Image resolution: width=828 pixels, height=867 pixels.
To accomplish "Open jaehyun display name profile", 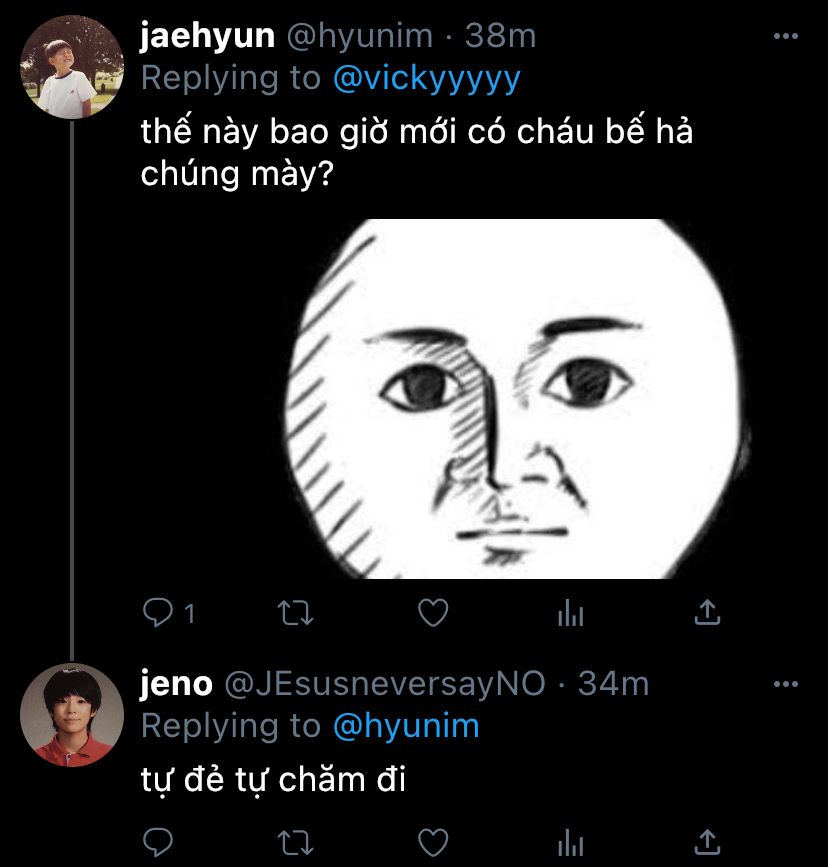I will [x=207, y=36].
